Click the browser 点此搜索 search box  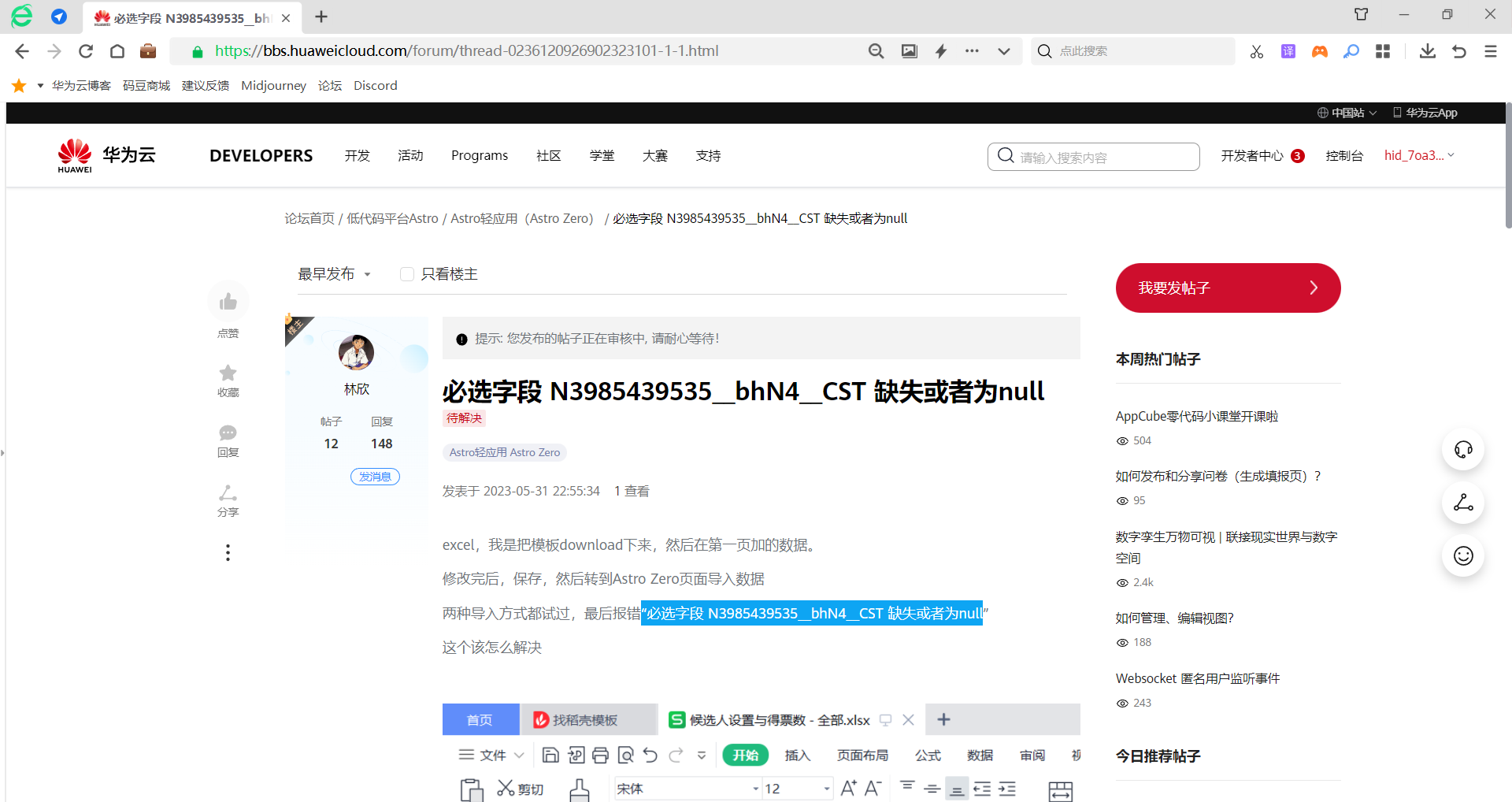pyautogui.click(x=1132, y=51)
